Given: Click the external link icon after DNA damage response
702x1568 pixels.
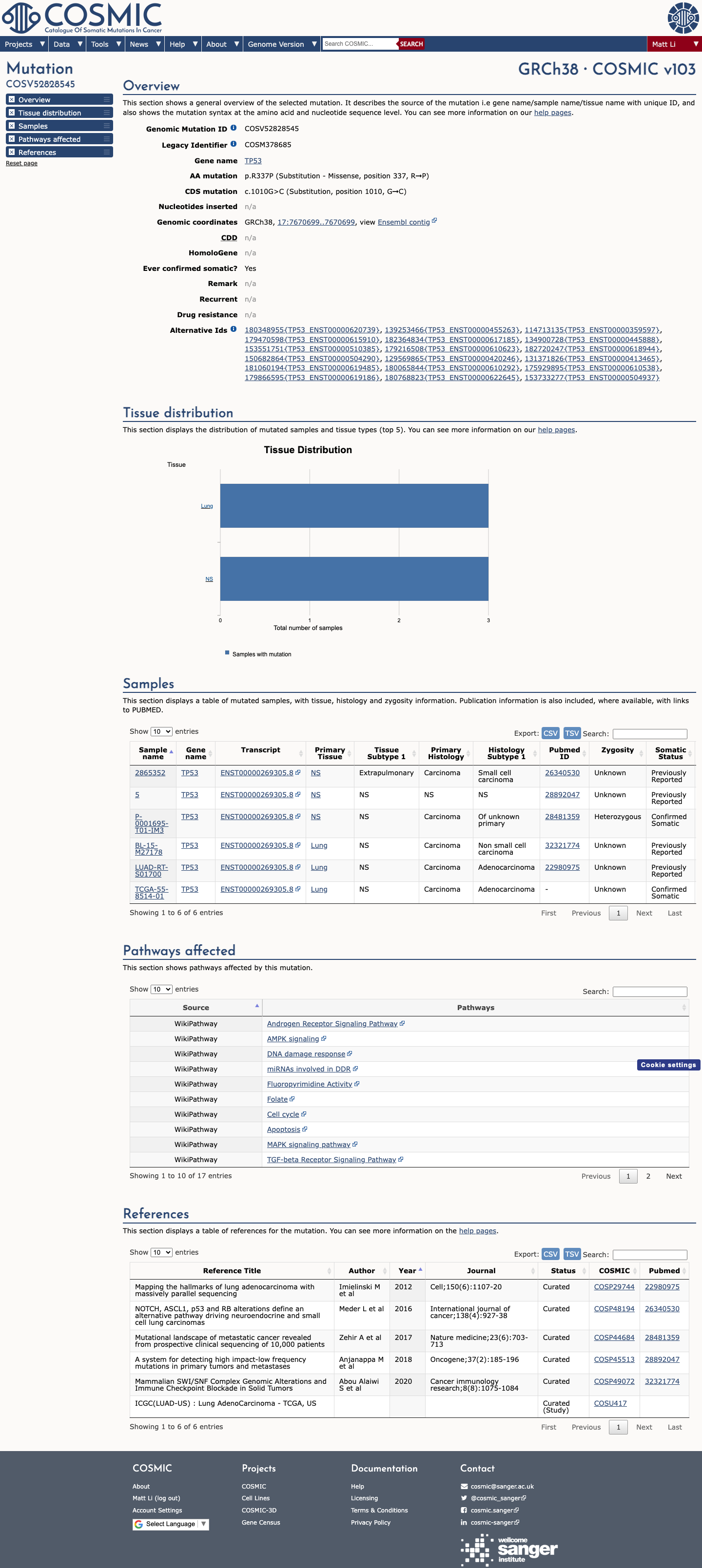Looking at the screenshot, I should [x=350, y=1053].
